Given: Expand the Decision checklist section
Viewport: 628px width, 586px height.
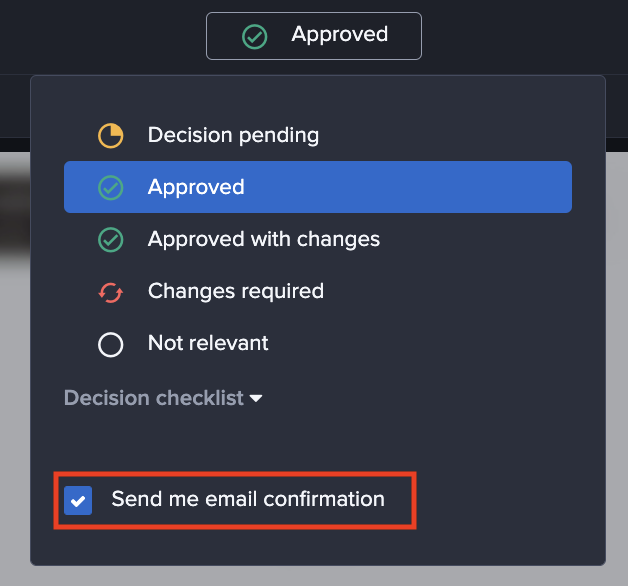Looking at the screenshot, I should pyautogui.click(x=154, y=398).
